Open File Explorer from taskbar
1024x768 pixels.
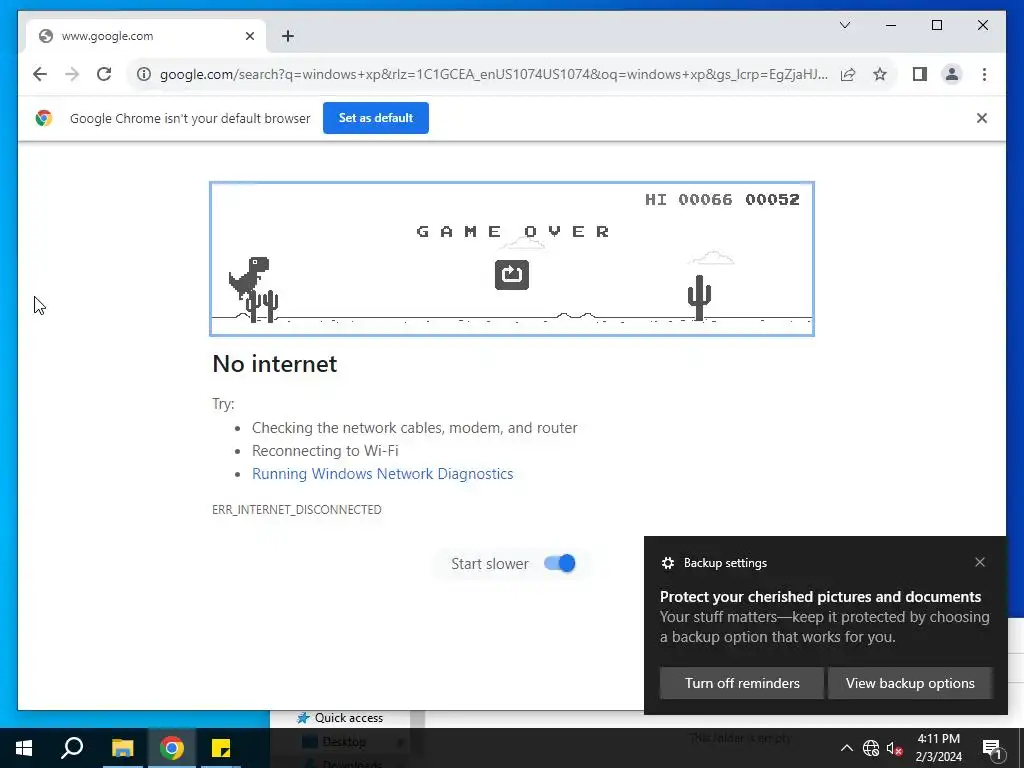tap(122, 748)
